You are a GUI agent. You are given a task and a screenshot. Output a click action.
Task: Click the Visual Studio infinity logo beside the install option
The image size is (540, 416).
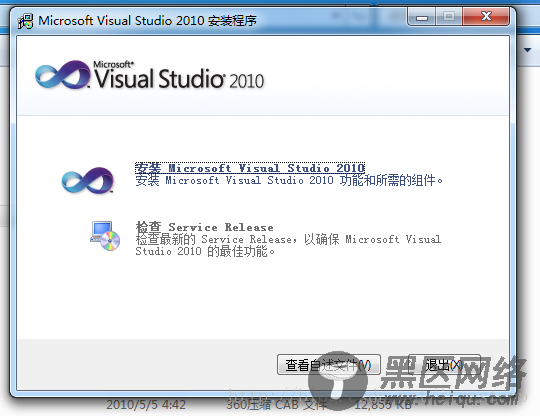pyautogui.click(x=87, y=180)
